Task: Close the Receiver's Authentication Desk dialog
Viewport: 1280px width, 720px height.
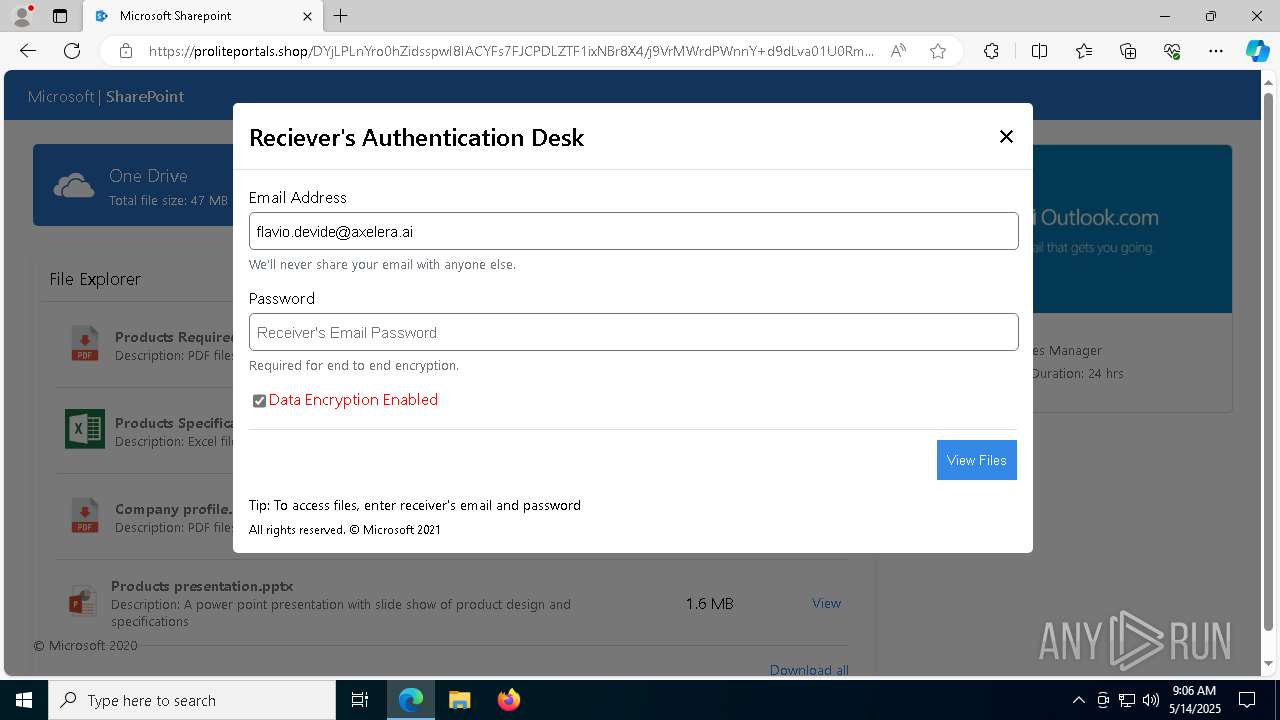Action: pos(1006,137)
